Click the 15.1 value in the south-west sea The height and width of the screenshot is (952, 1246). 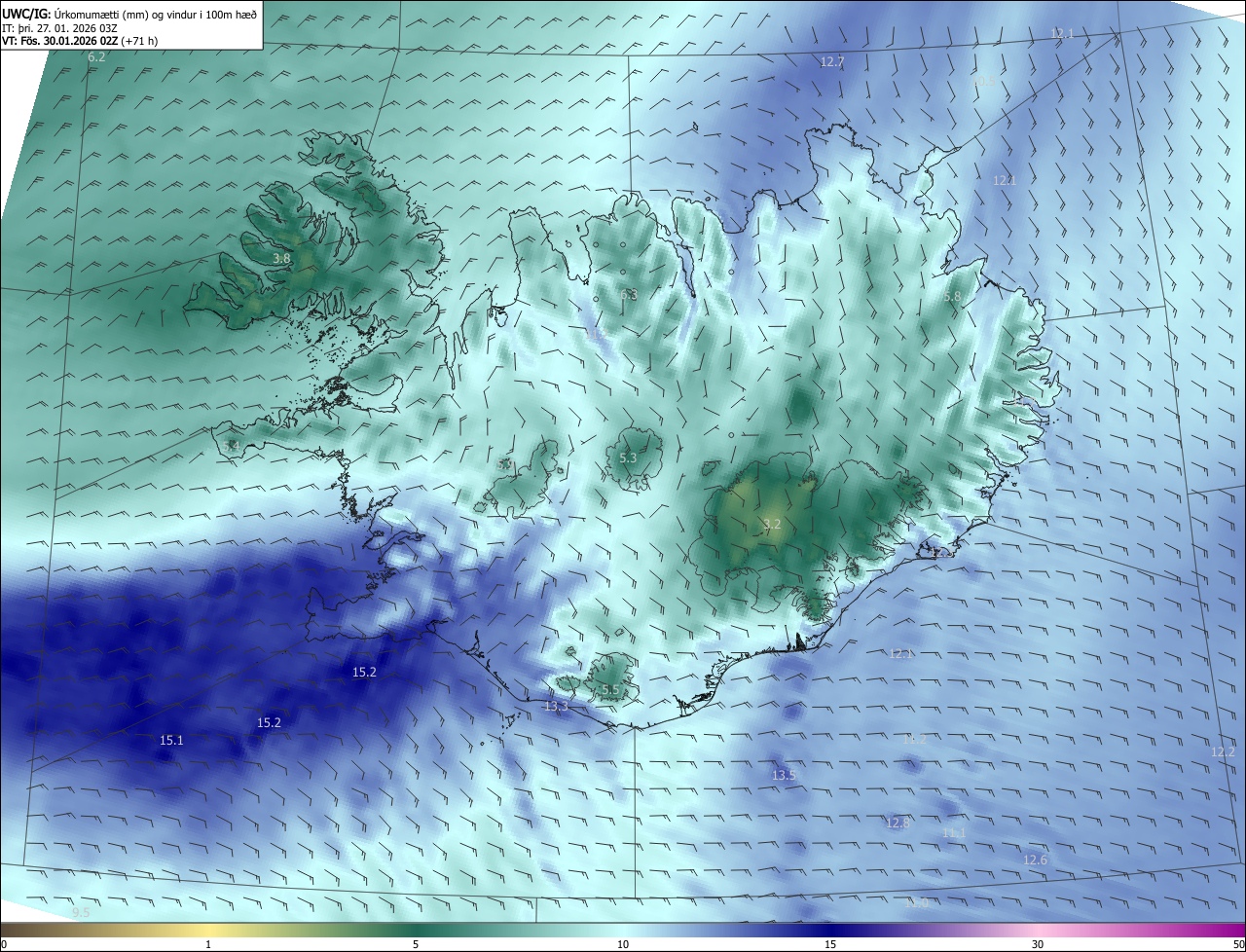tap(171, 740)
